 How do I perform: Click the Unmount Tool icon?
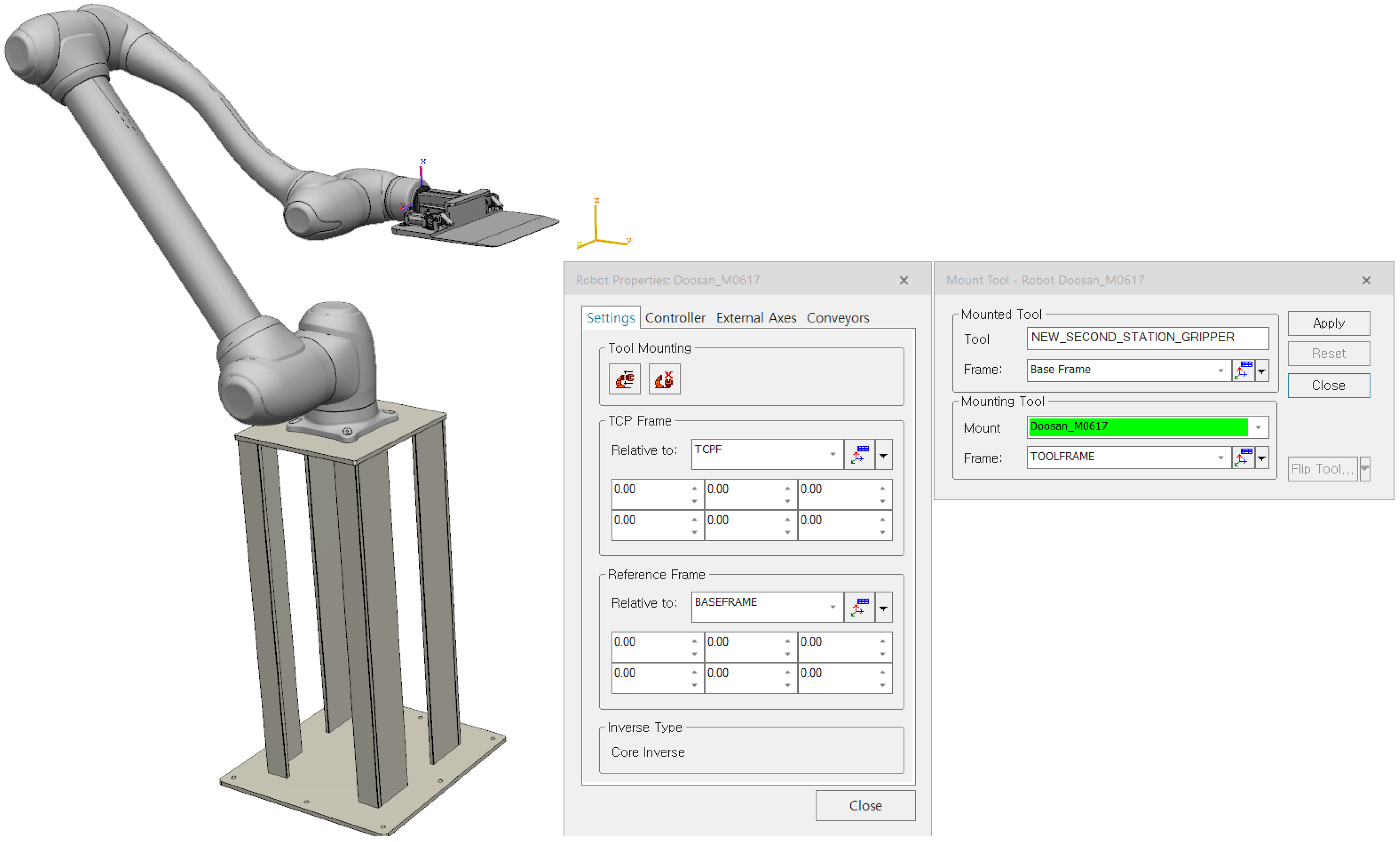pyautogui.click(x=664, y=380)
